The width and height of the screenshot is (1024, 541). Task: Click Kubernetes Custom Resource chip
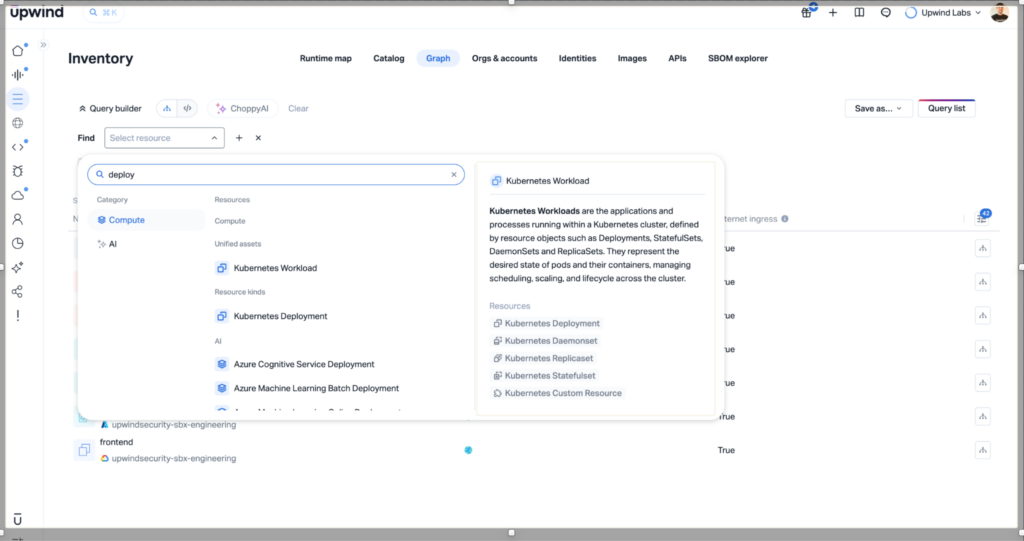tap(557, 393)
